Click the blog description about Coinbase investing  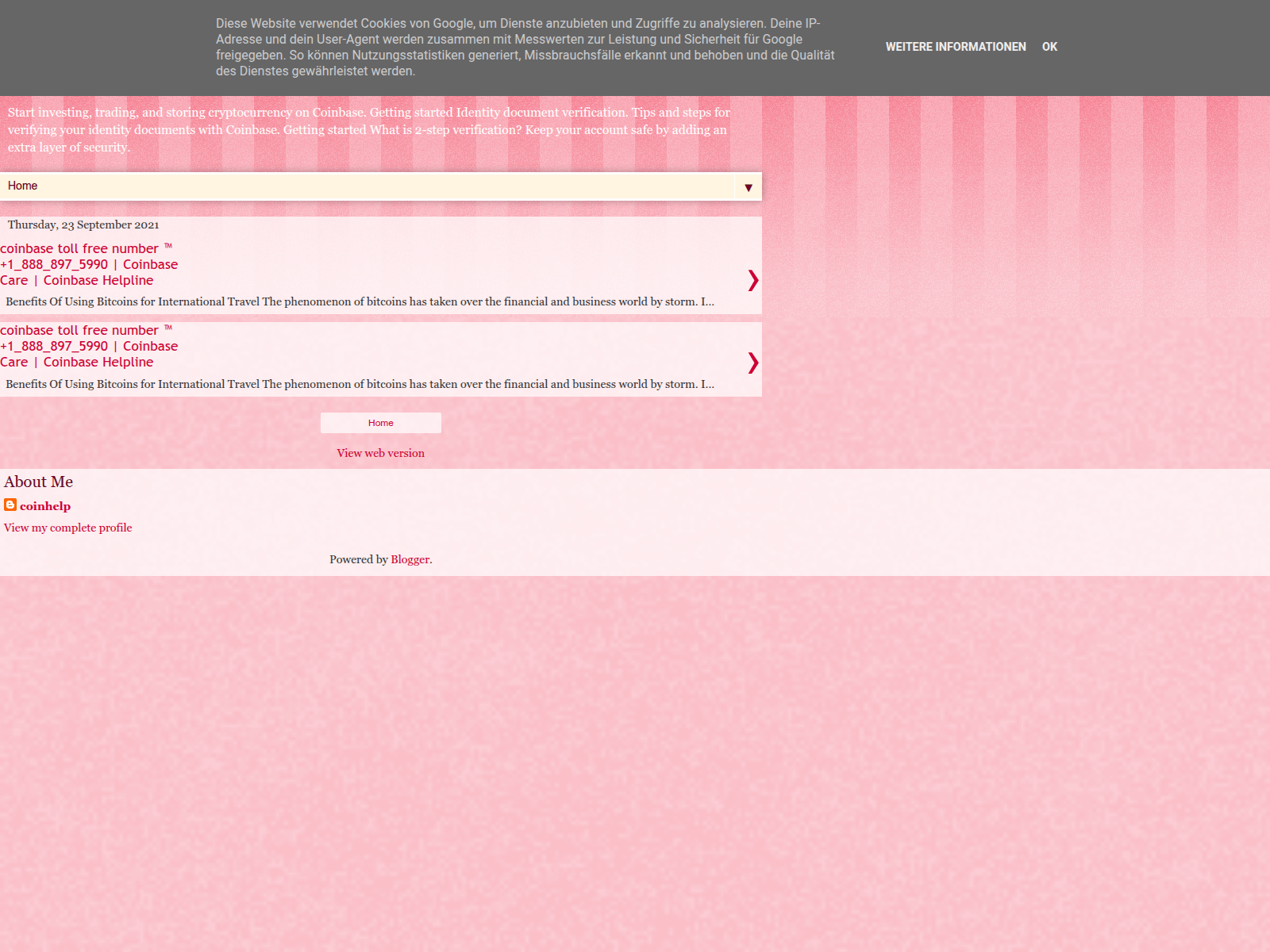369,129
